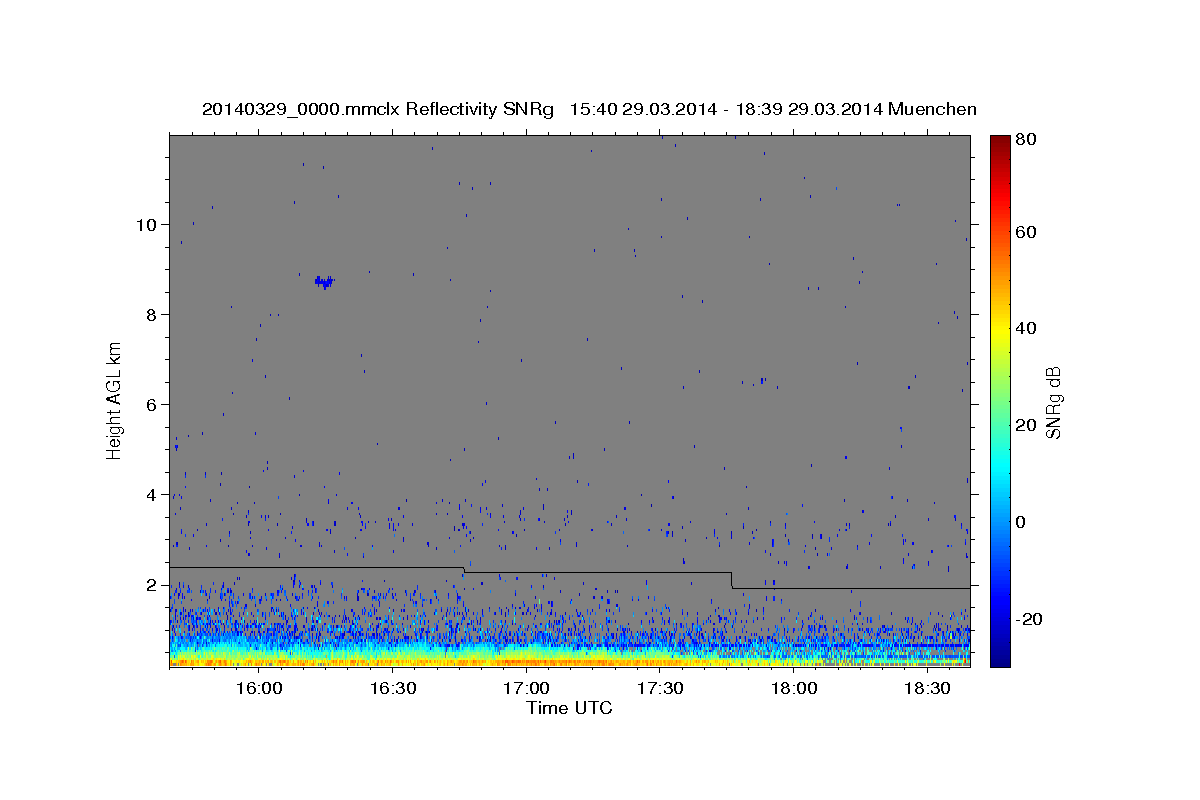The width and height of the screenshot is (1200, 800).
Task: Click the 16:00 time tick label
Action: point(259,689)
